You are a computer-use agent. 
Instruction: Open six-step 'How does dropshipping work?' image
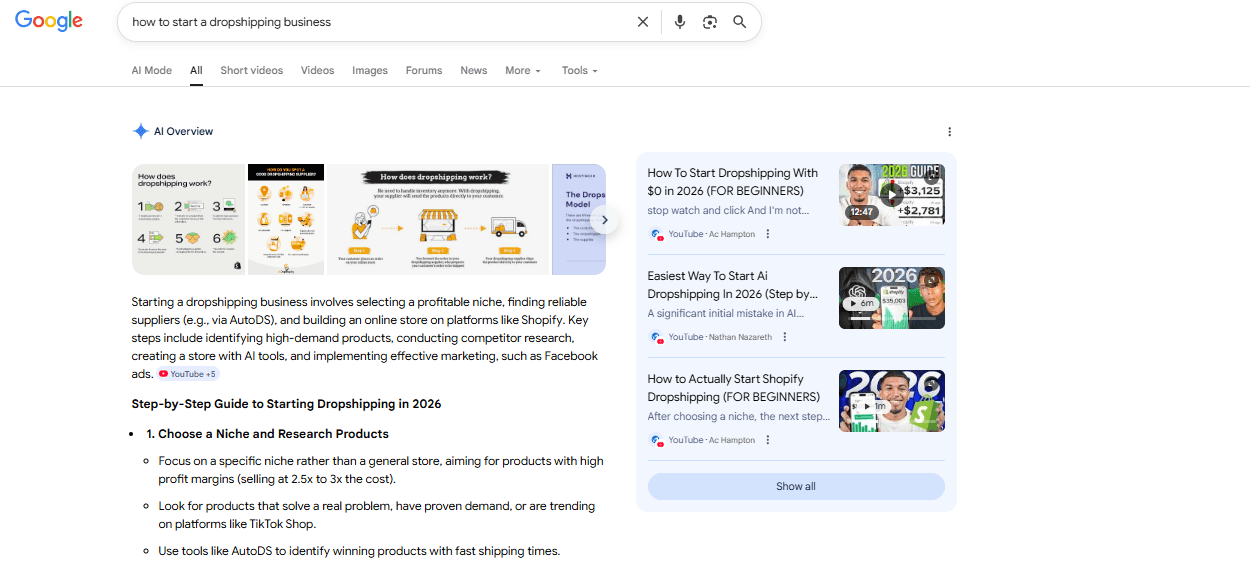tap(188, 219)
